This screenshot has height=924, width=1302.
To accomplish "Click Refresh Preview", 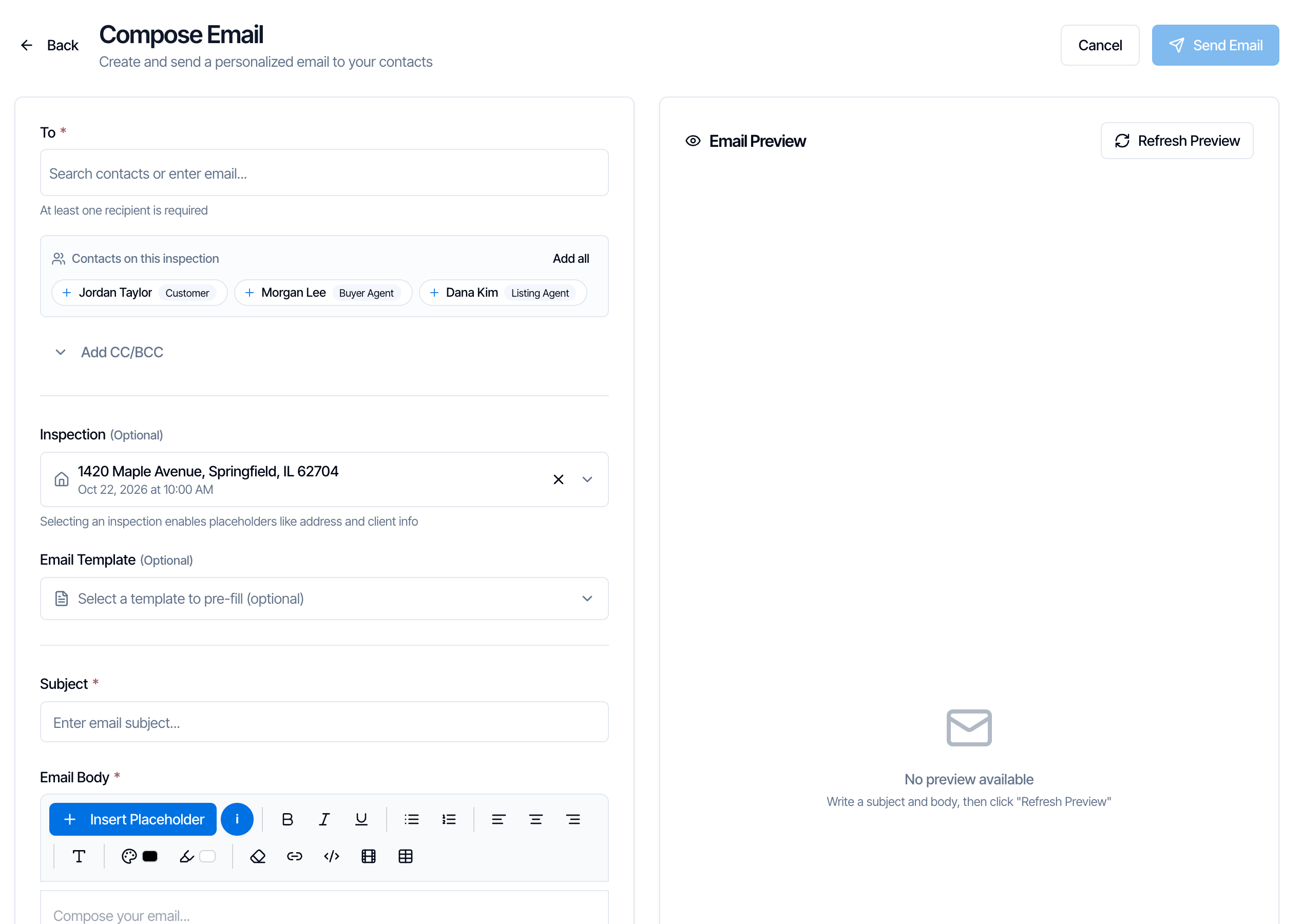I will click(1177, 141).
